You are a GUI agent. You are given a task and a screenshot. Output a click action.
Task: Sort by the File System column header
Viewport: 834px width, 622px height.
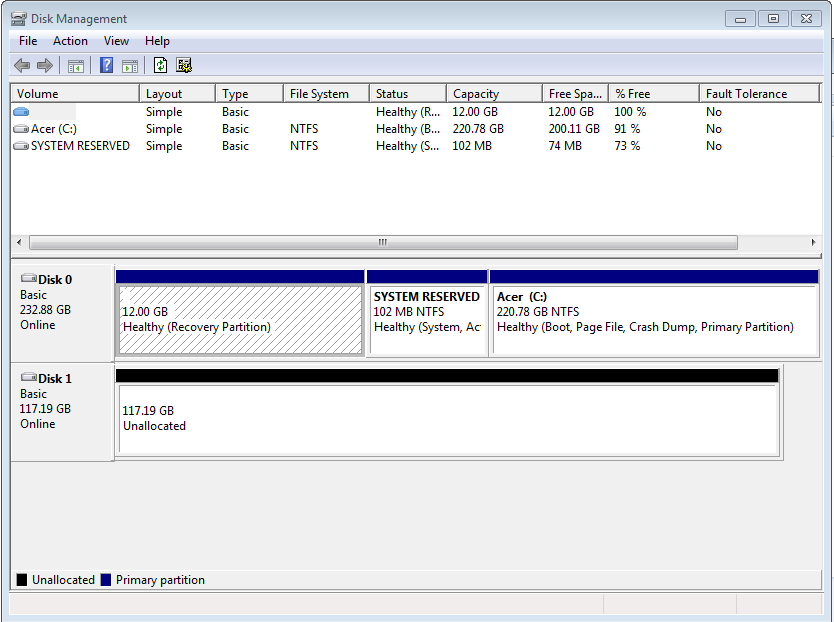[x=326, y=94]
